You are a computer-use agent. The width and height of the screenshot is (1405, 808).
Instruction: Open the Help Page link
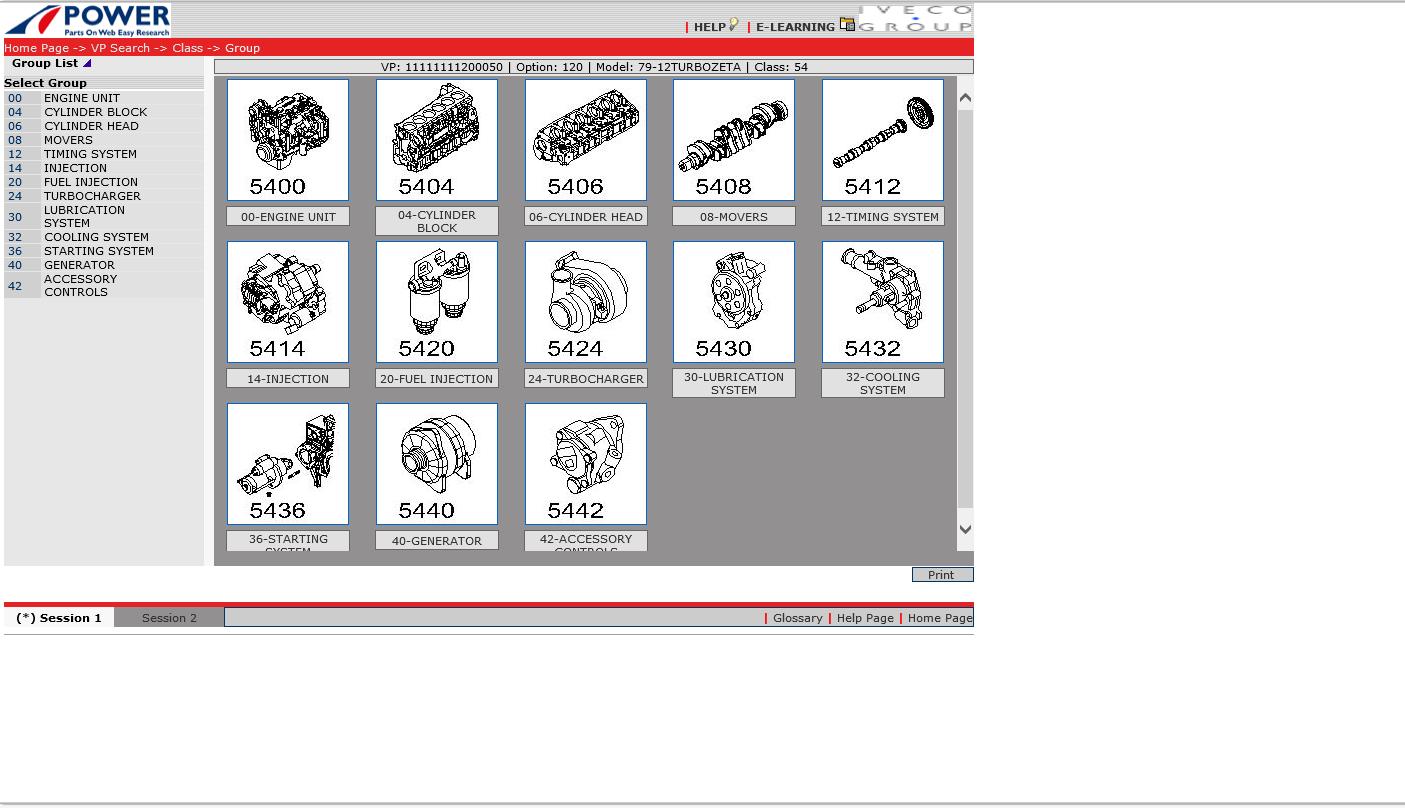pyautogui.click(x=865, y=618)
